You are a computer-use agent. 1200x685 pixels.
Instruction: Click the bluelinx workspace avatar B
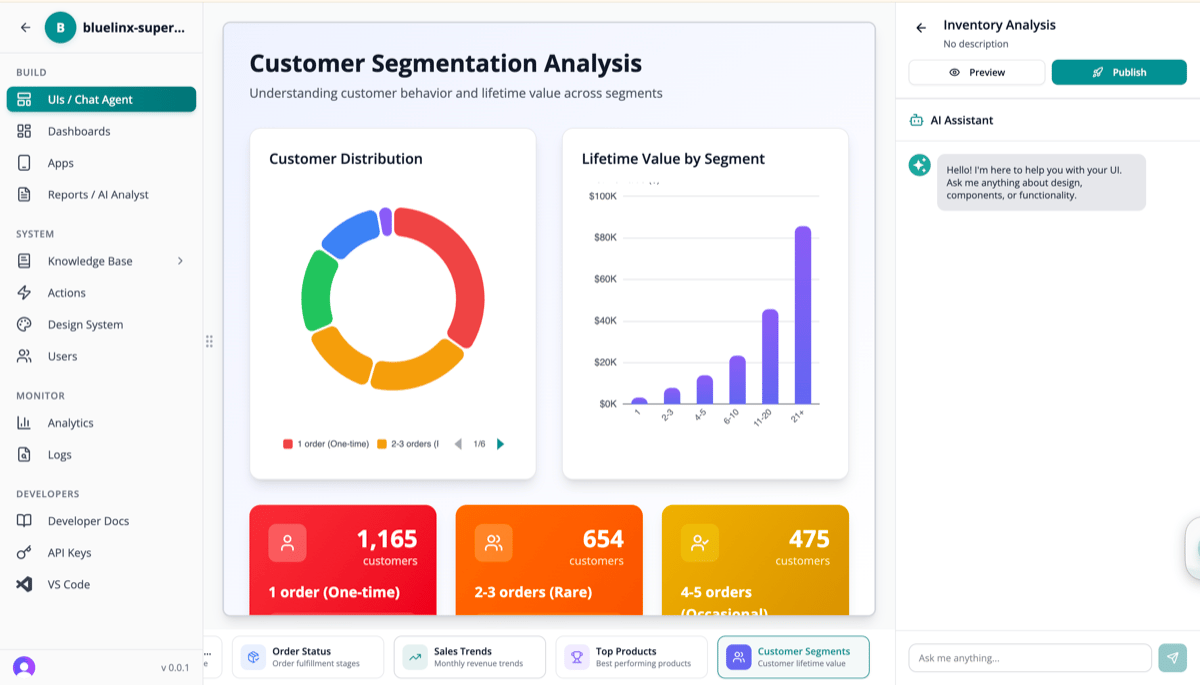60,28
